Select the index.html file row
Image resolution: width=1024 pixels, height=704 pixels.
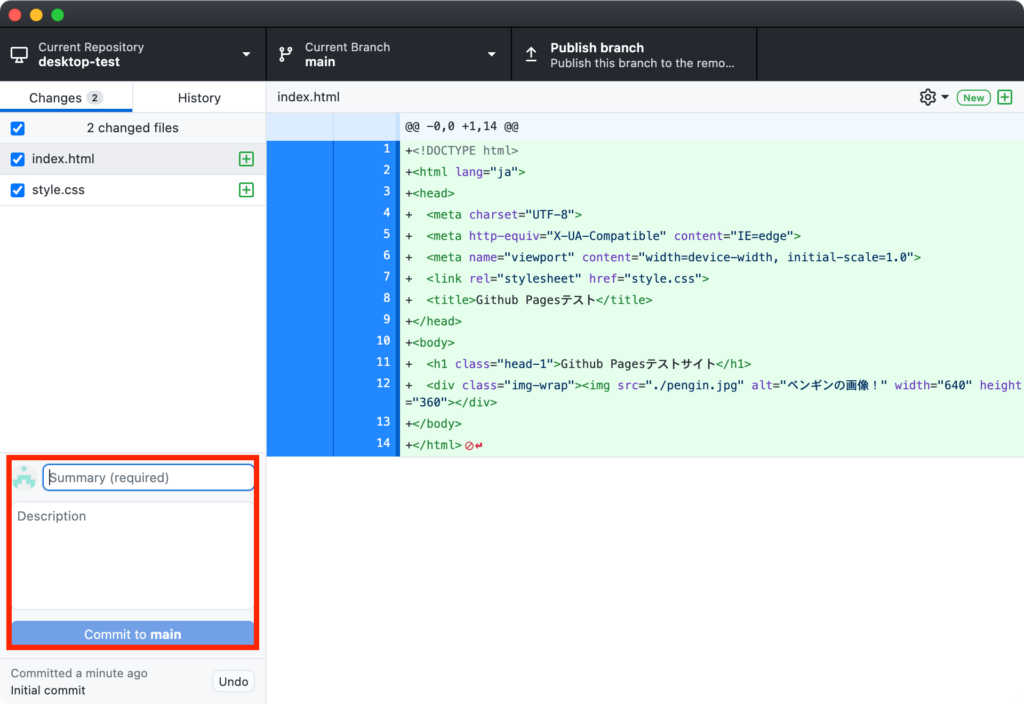133,159
